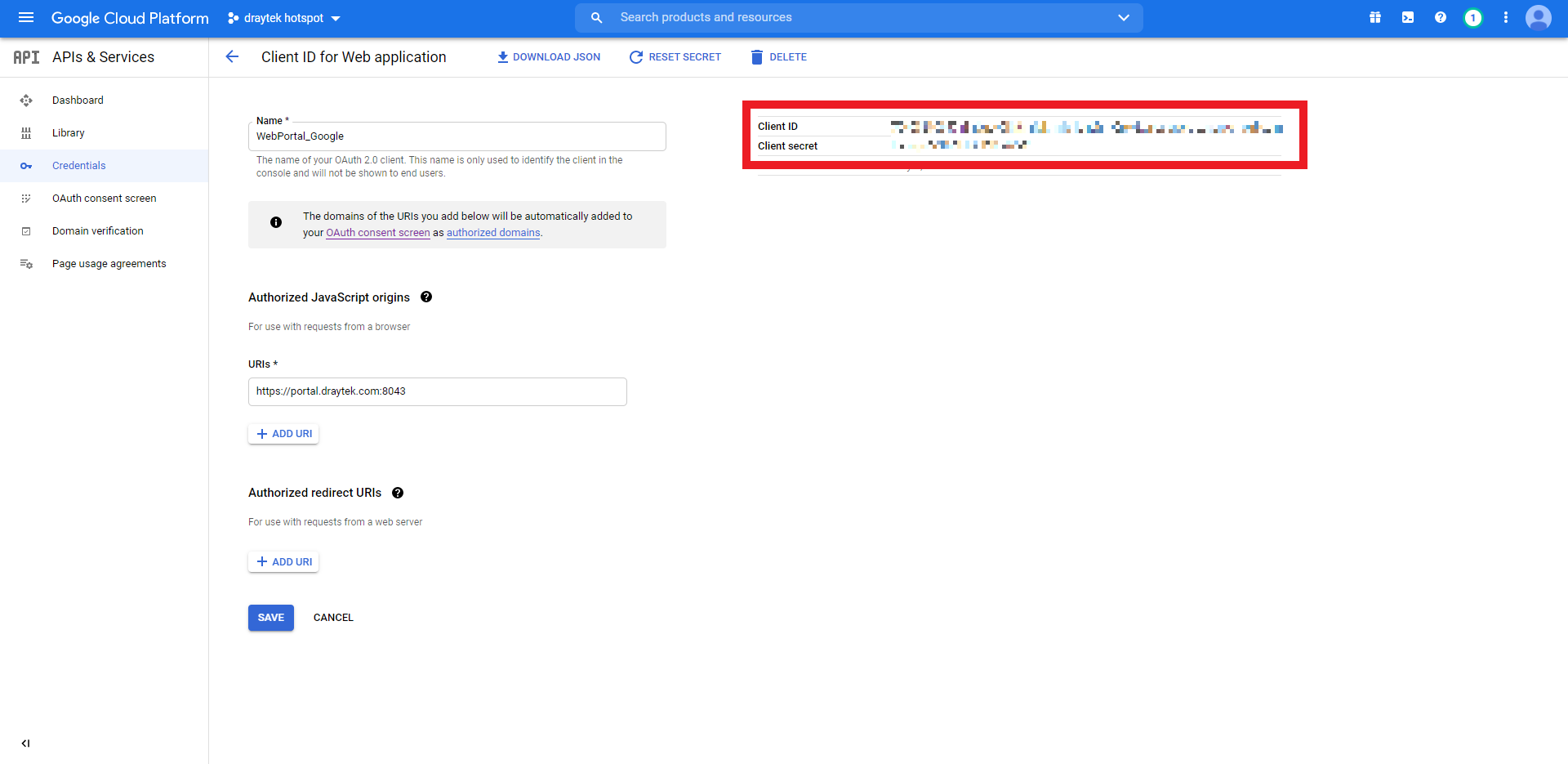Open OAuth consent screen in sidebar

(x=105, y=199)
